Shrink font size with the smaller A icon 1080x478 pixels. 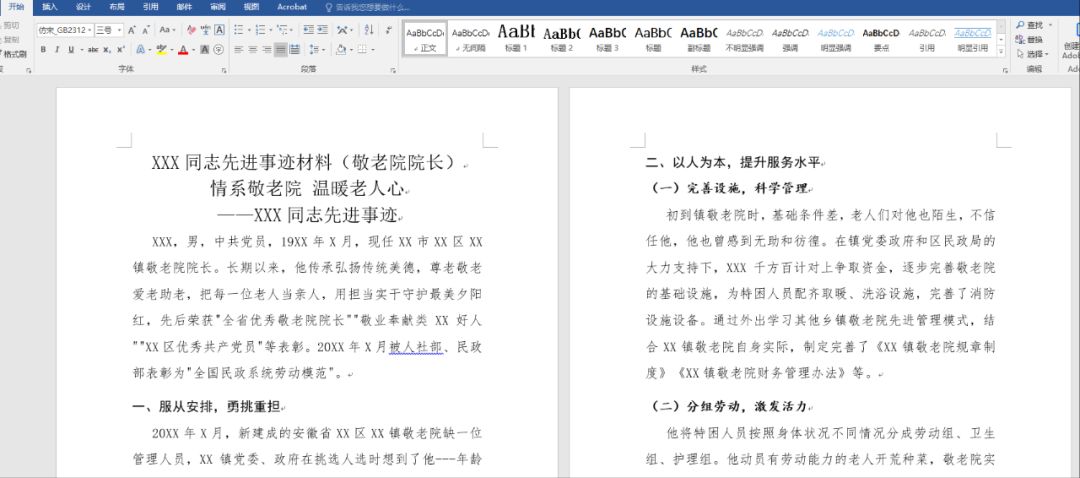point(146,30)
